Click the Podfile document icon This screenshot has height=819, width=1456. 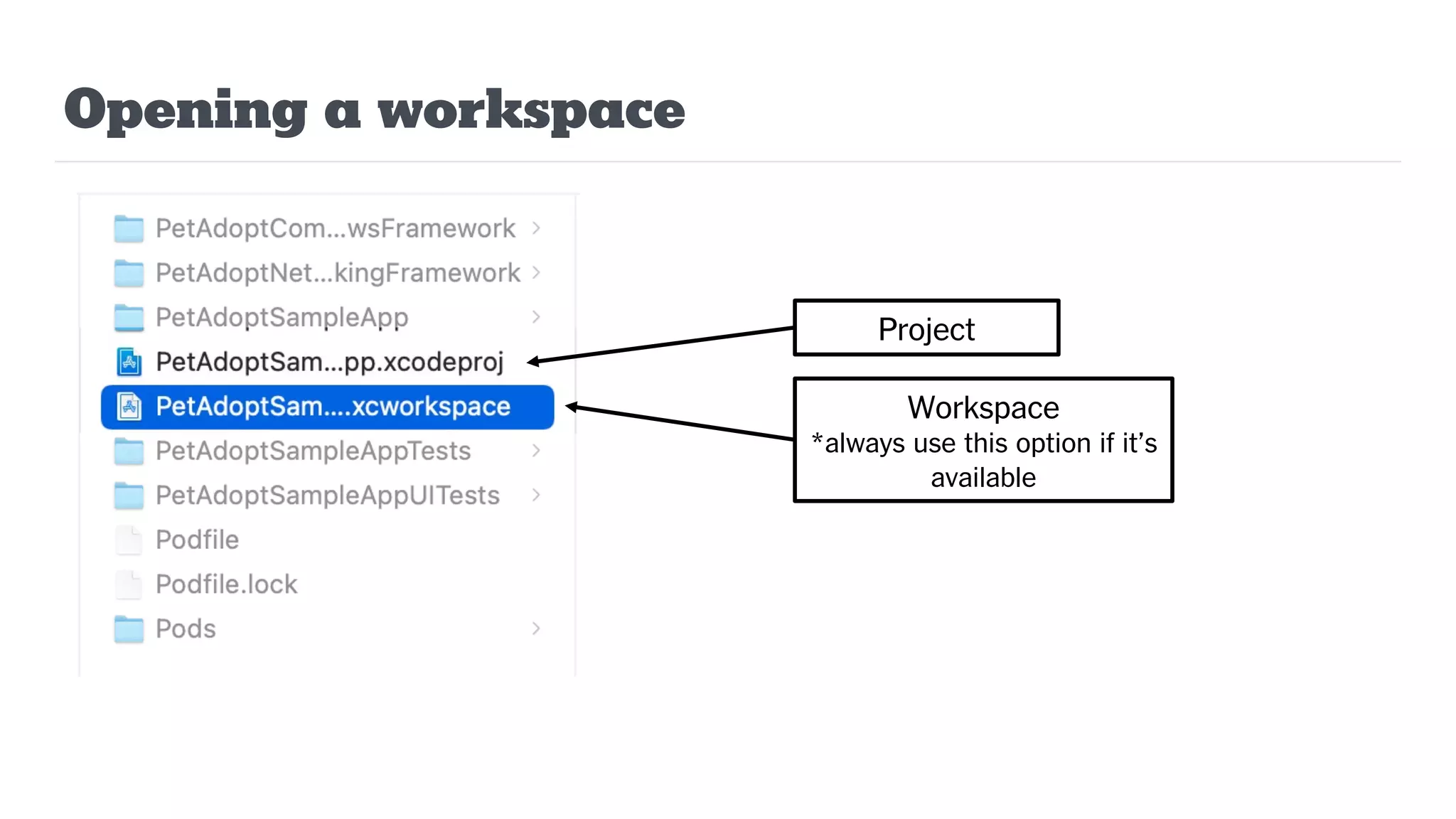[129, 540]
